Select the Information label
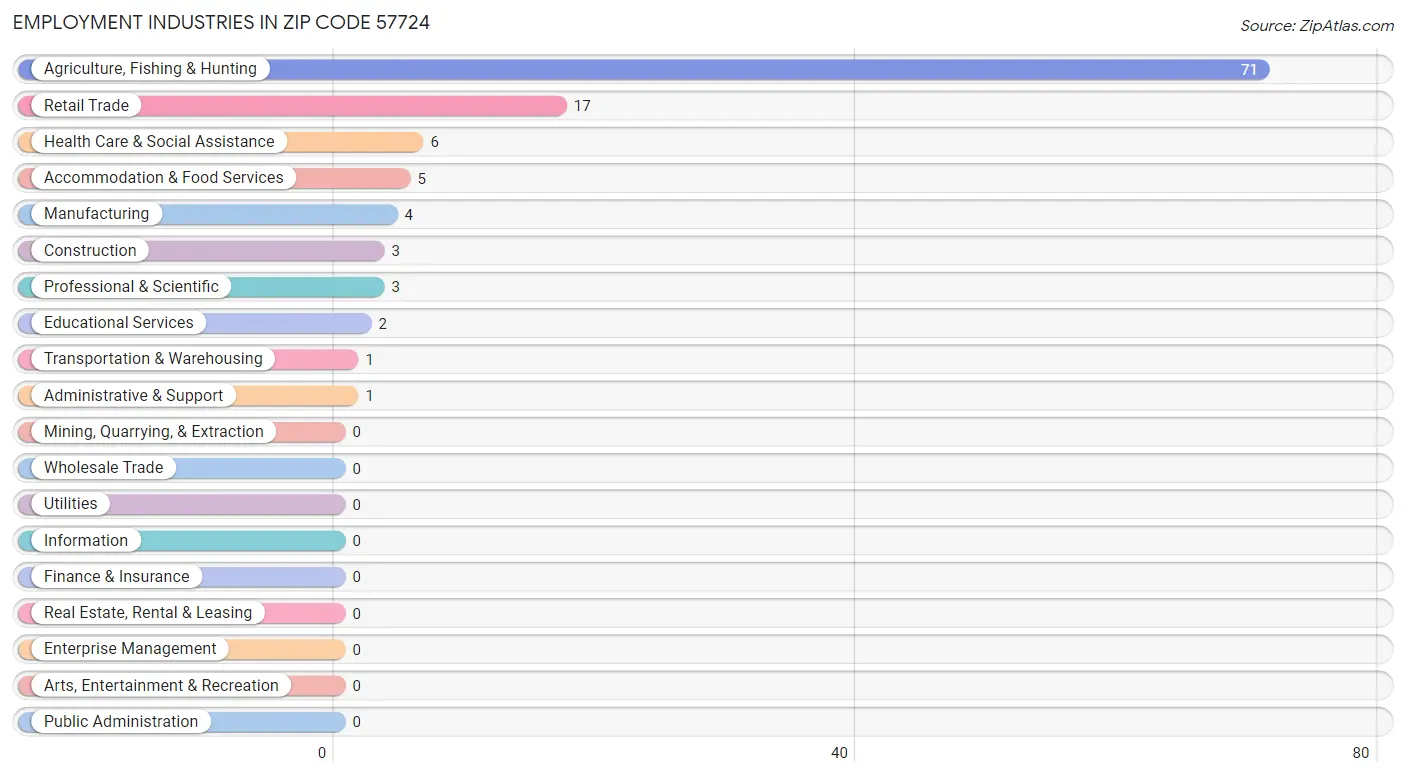 [x=86, y=541]
